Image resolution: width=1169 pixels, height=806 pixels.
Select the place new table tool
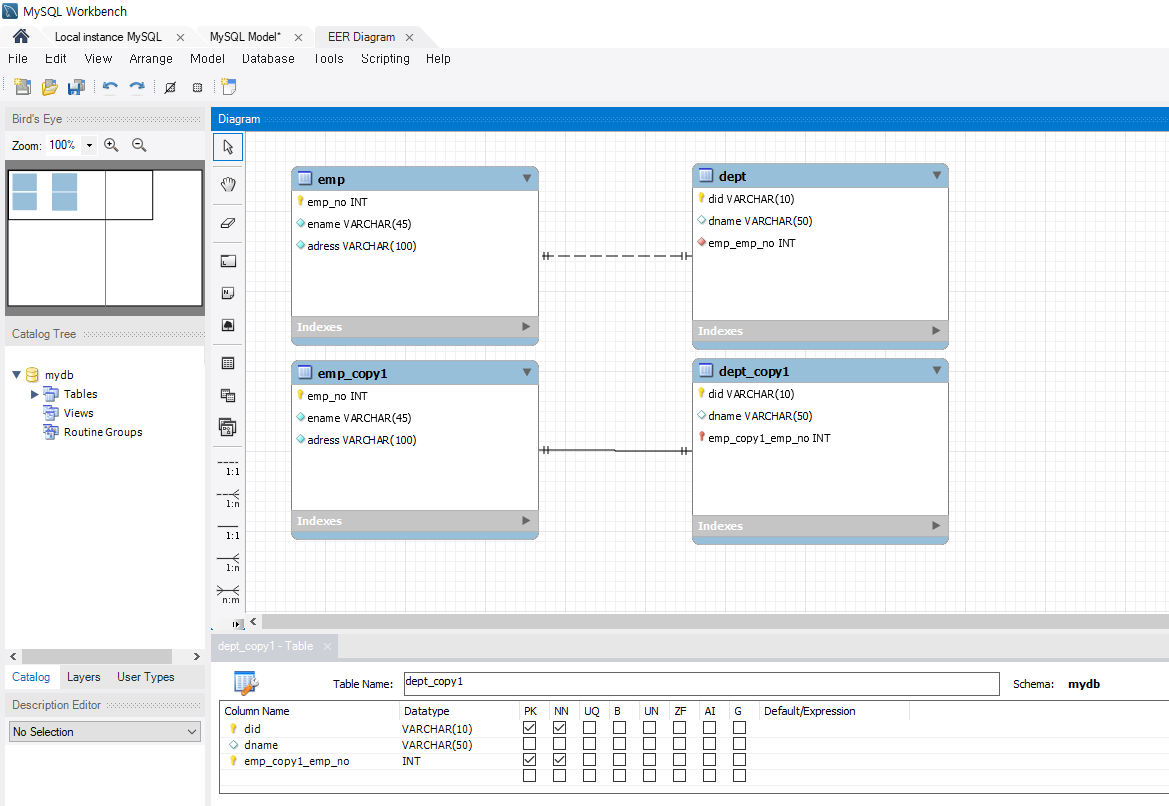[x=228, y=363]
